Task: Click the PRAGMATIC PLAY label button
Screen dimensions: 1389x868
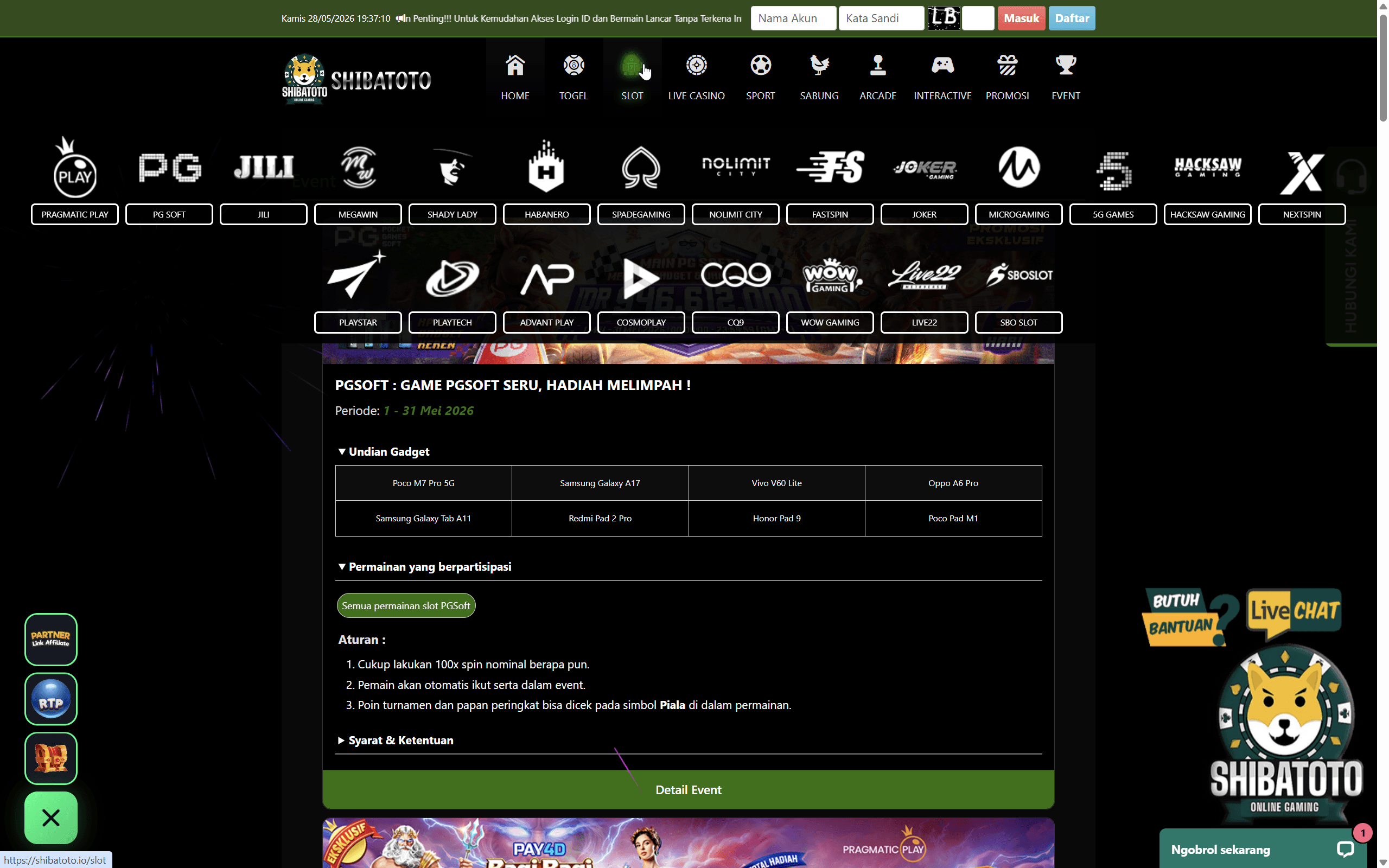Action: [x=75, y=214]
